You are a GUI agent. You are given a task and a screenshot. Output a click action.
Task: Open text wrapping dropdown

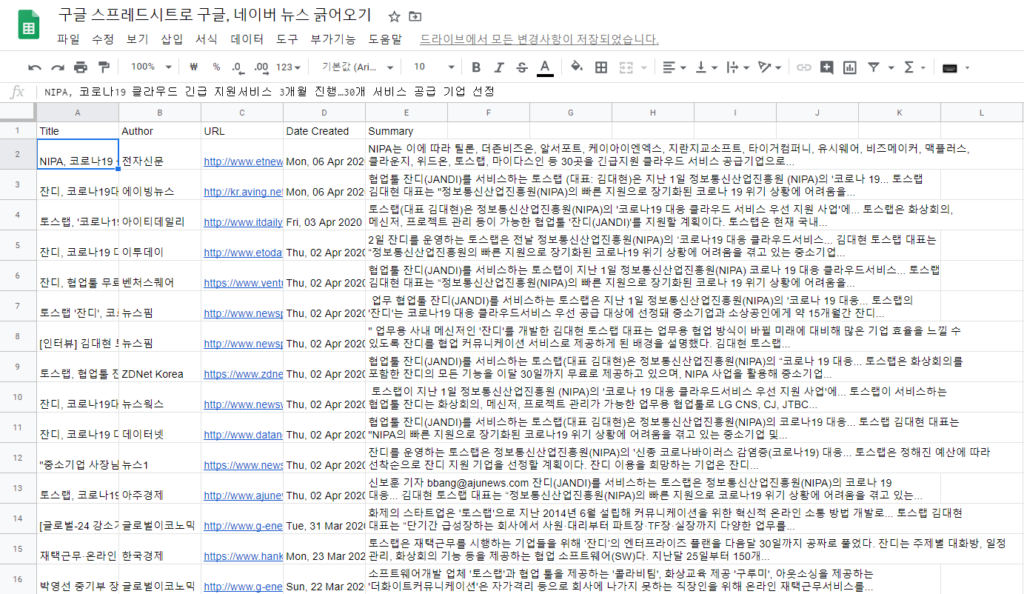tap(737, 67)
